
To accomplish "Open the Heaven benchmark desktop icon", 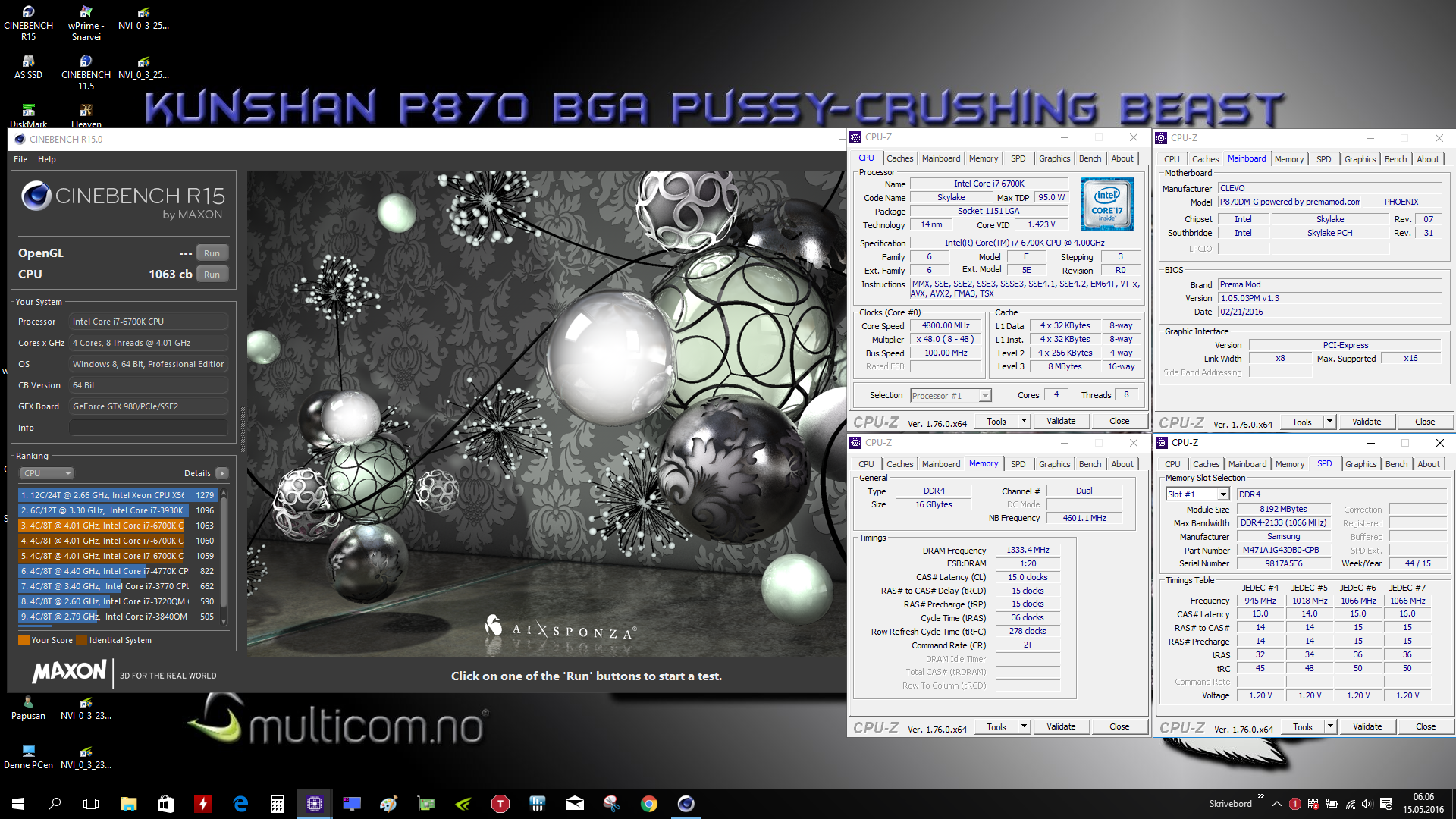I will 86,116.
